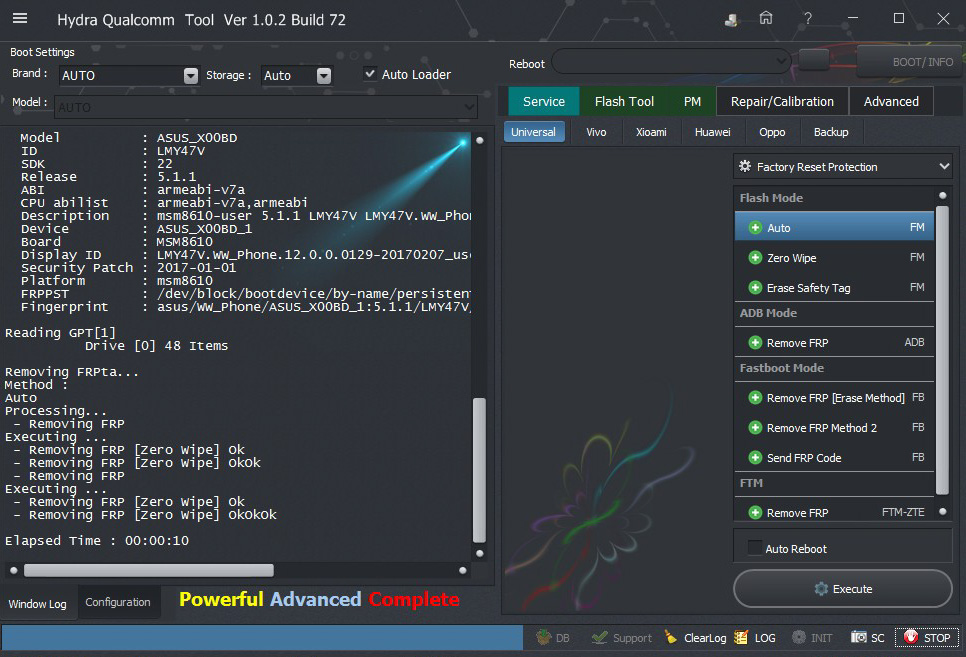Click green plus icon beside Remove FRP ADB

point(755,342)
